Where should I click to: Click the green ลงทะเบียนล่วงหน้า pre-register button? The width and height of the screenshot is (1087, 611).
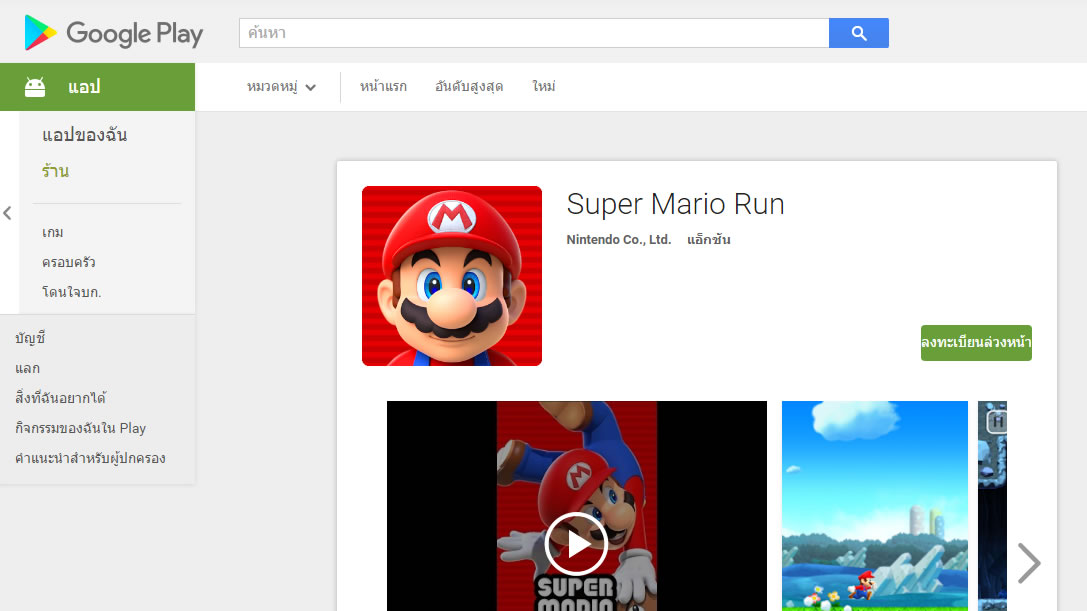pyautogui.click(x=976, y=343)
